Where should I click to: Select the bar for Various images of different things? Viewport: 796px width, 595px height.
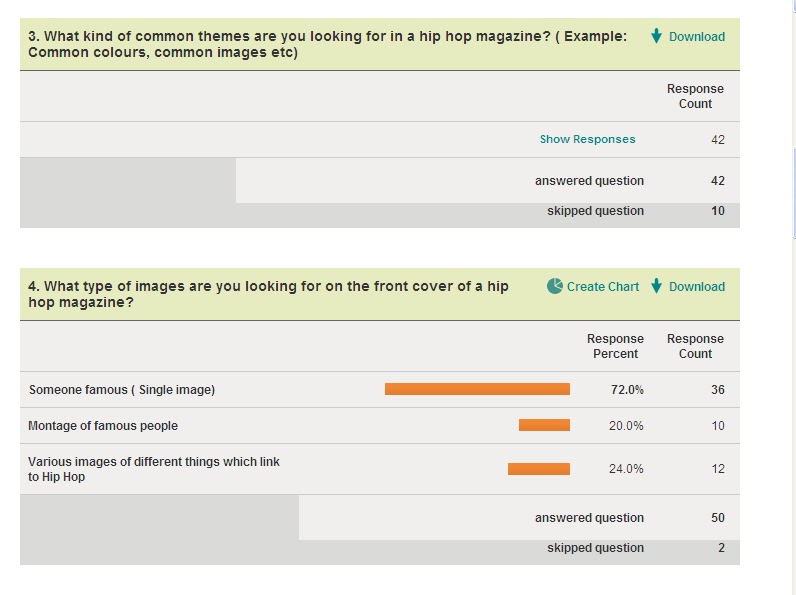539,469
